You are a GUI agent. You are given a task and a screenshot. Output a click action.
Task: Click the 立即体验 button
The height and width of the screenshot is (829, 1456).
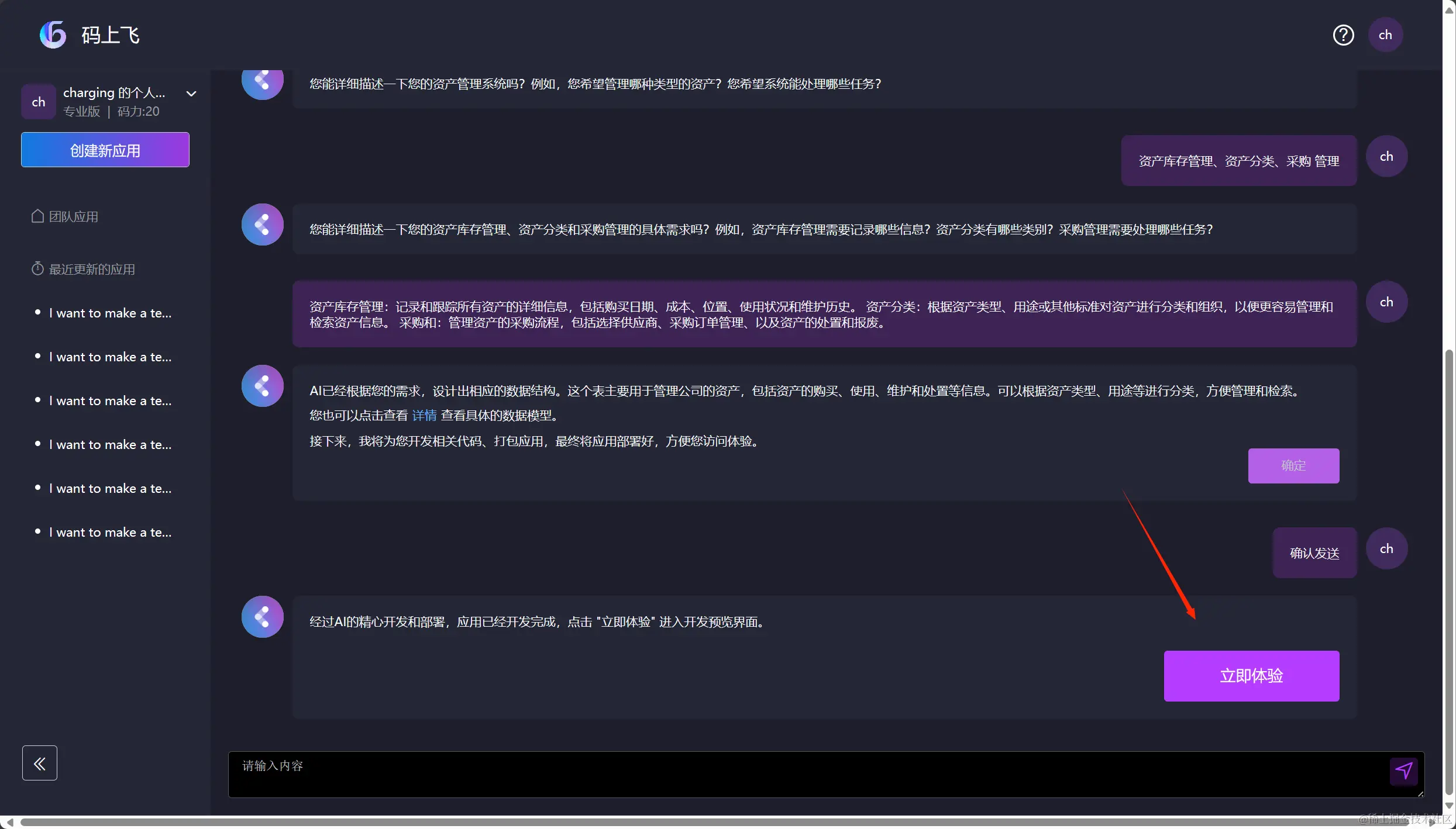[1251, 676]
